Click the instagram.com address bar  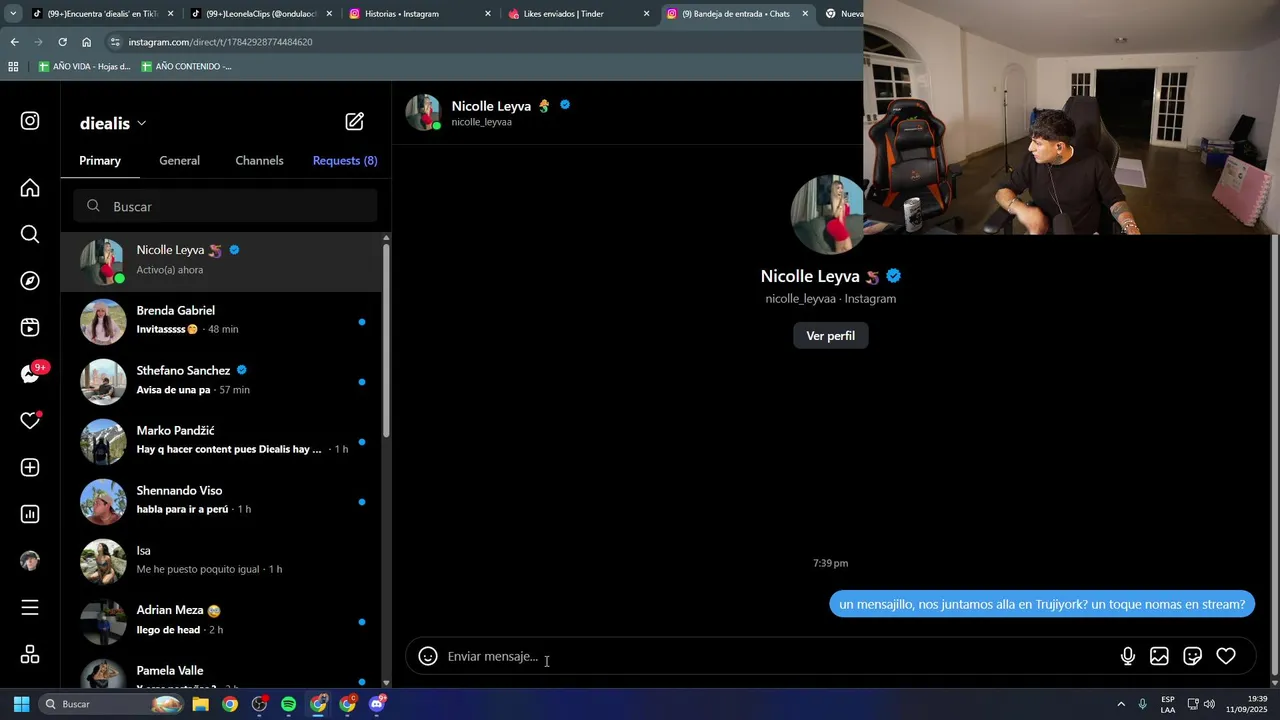coord(480,42)
